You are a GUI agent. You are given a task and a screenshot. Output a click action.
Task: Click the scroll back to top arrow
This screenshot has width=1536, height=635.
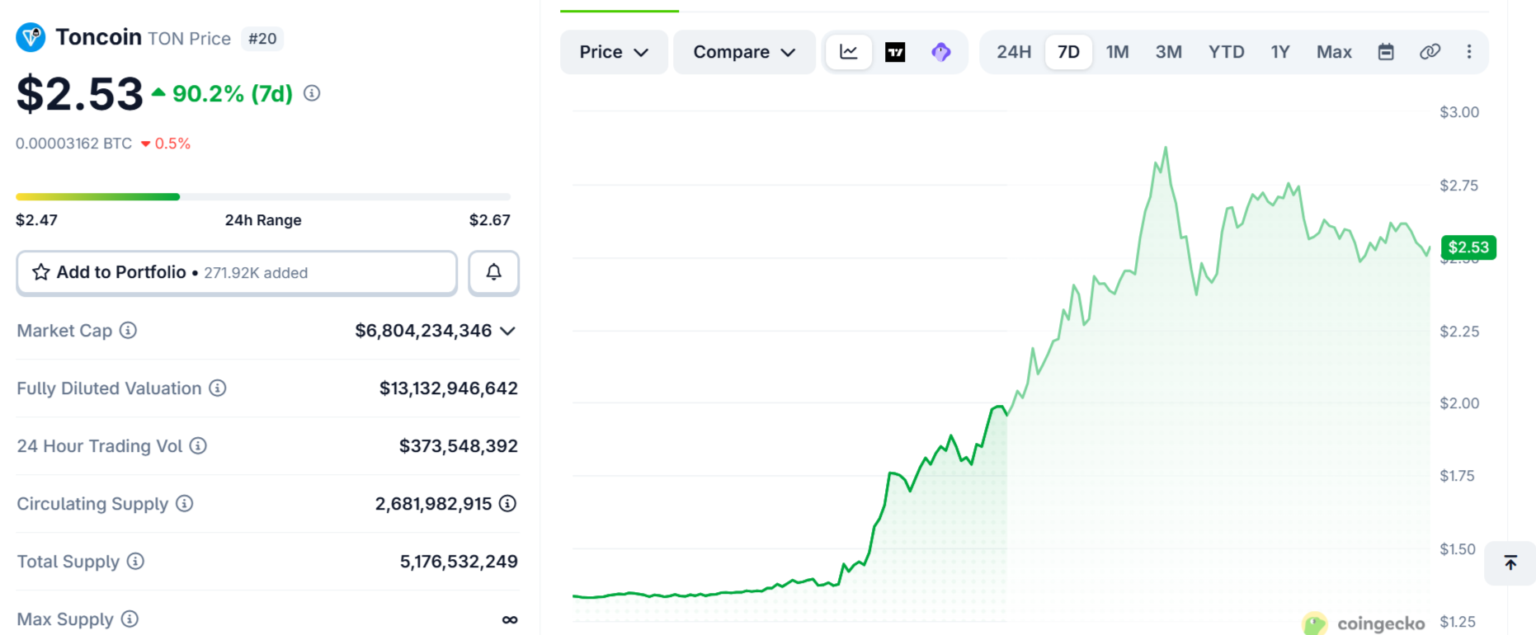click(1511, 563)
